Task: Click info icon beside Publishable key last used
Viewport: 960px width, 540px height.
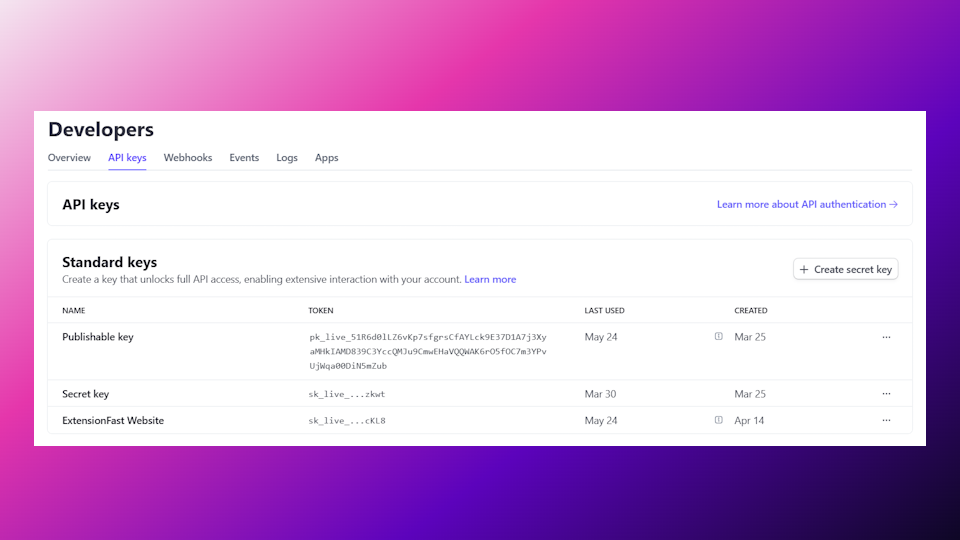Action: point(718,336)
